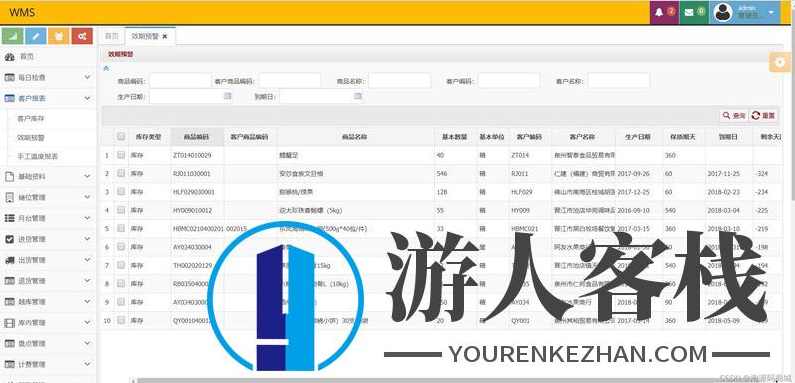Viewport: 795px width, 383px height.
Task: Expand the 储位管理 menu chevron
Action: coord(87,197)
